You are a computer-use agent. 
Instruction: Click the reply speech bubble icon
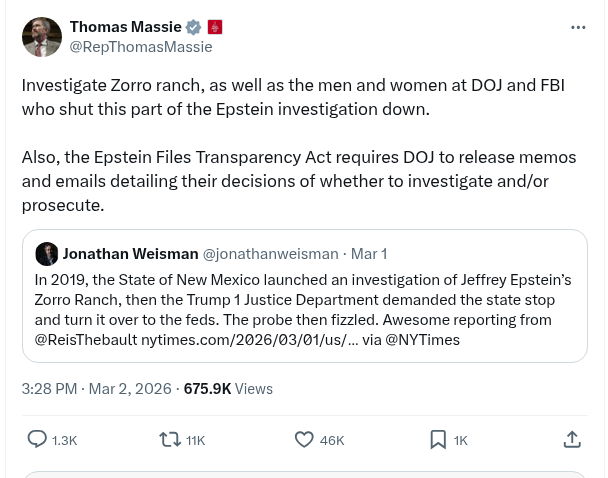pyautogui.click(x=37, y=439)
